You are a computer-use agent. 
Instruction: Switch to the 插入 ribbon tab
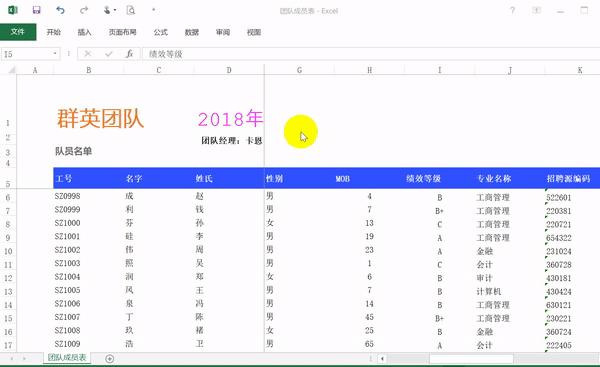[x=85, y=32]
